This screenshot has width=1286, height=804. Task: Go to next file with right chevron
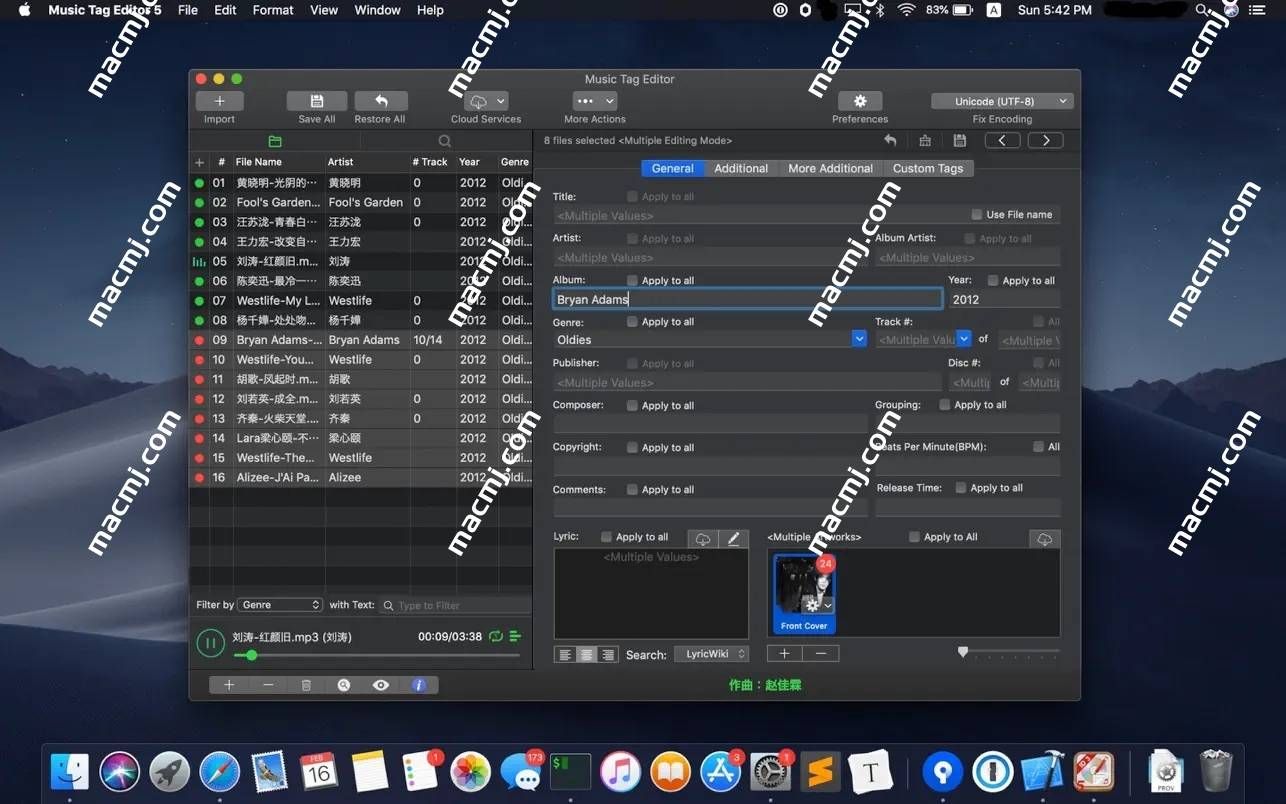click(1046, 141)
